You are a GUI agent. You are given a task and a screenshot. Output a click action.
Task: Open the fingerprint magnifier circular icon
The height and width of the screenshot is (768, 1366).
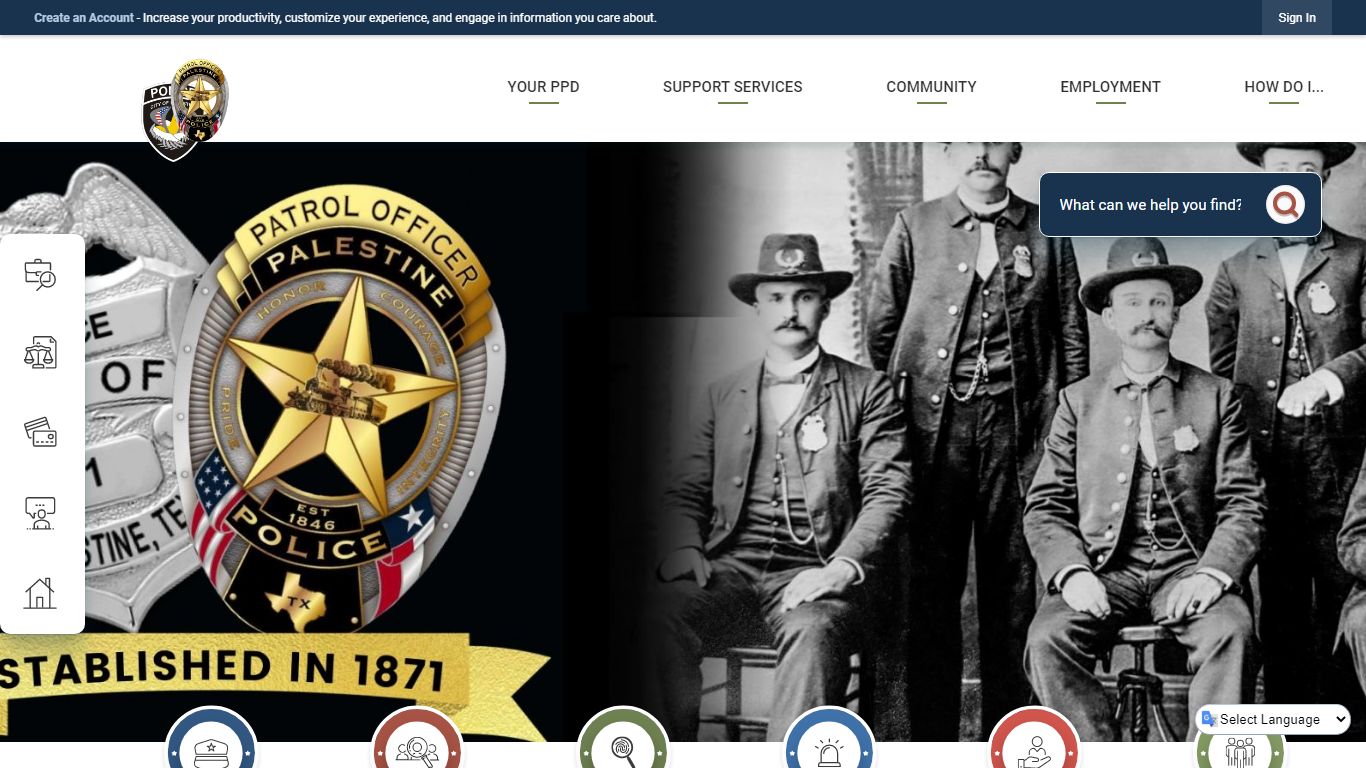(x=623, y=738)
